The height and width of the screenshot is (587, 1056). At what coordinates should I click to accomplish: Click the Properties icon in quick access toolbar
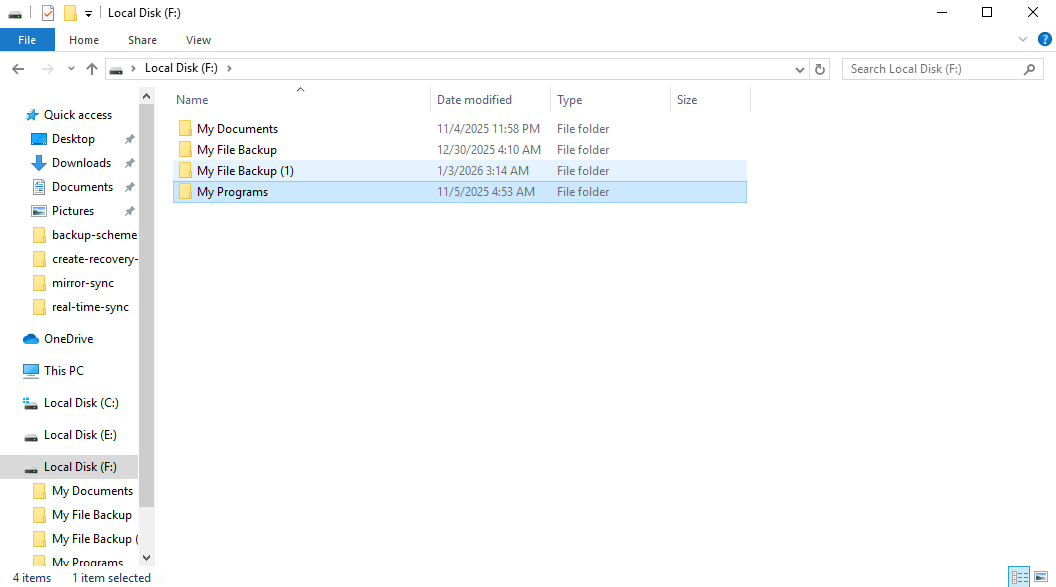pos(48,13)
